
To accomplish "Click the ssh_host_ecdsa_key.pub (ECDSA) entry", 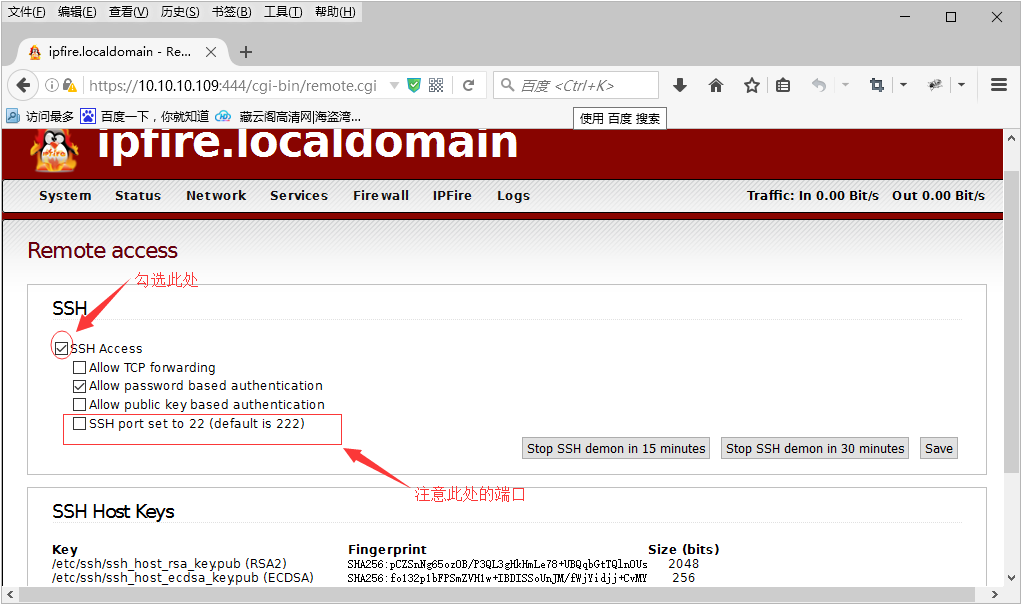I will point(183,578).
